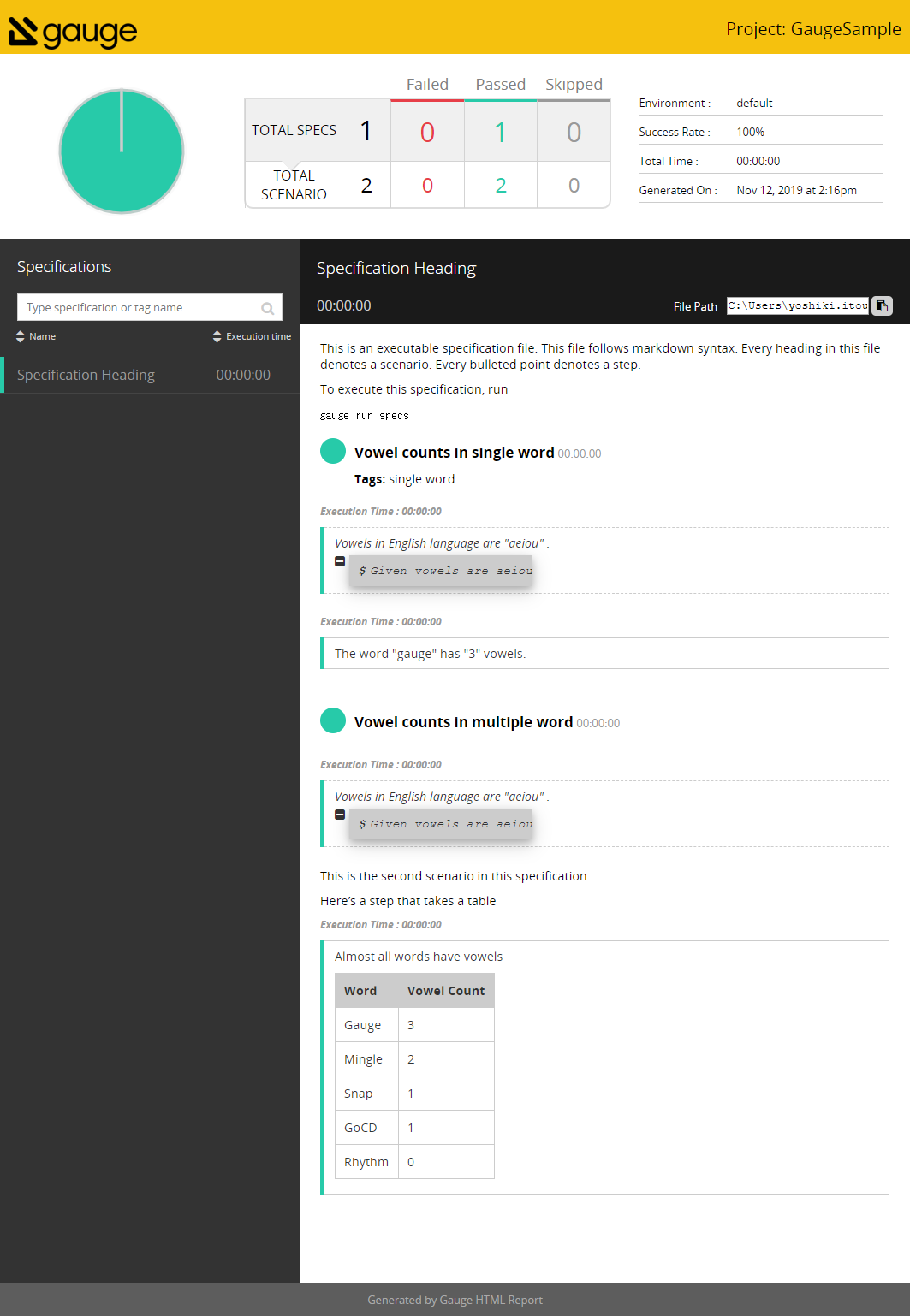Click the search magnifier icon
Screen dimensions: 910x1316
coord(268,308)
